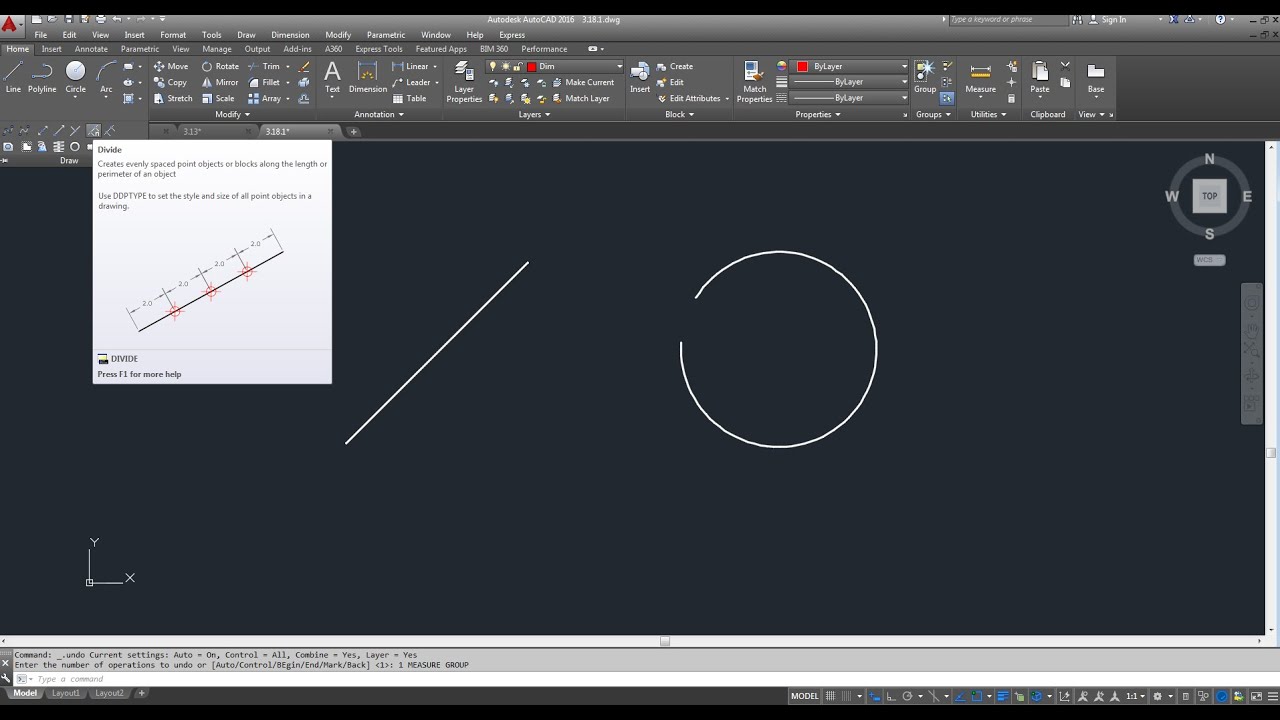This screenshot has width=1280, height=720.
Task: Open the annotation scale 1:1 dropdown
Action: tap(1134, 696)
